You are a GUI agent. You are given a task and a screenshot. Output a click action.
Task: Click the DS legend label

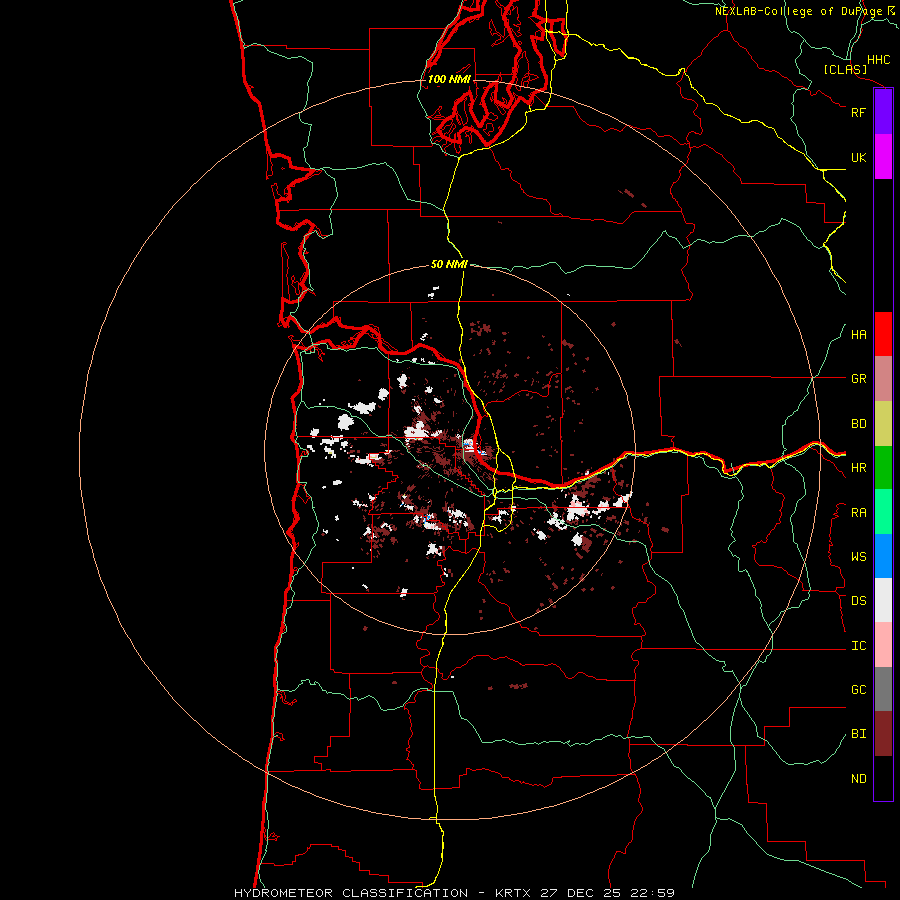click(858, 601)
